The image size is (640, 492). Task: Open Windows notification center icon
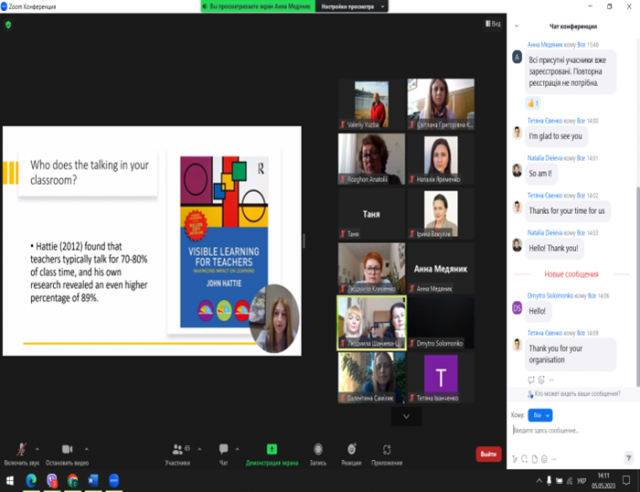(626, 481)
